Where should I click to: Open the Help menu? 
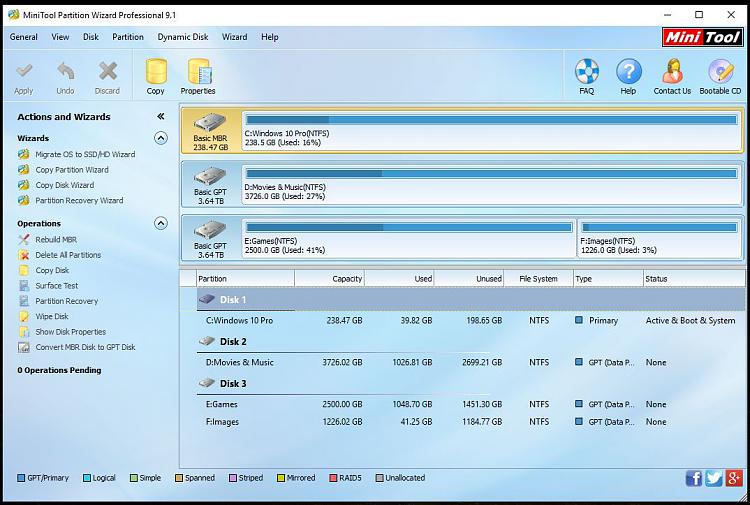(270, 37)
